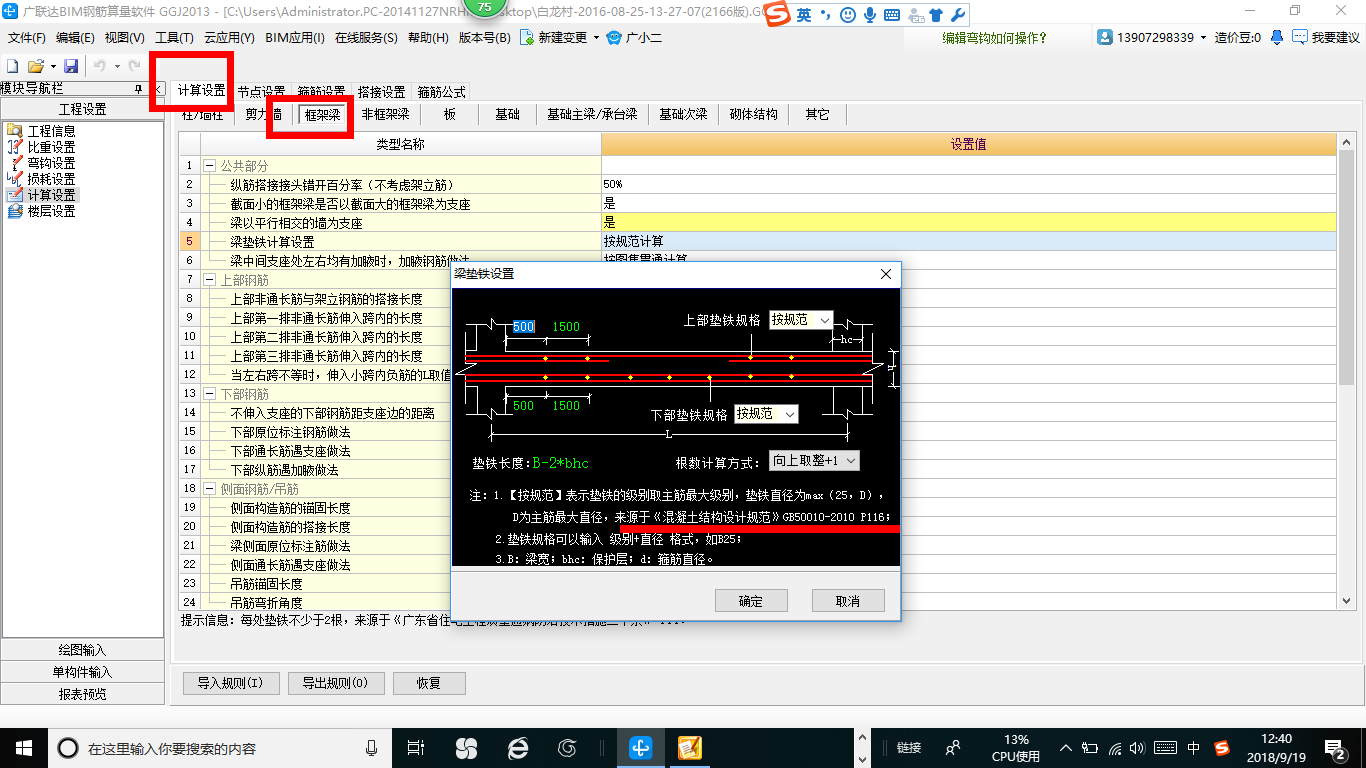Click the Redo arrow icon
1366x768 pixels.
[x=135, y=65]
